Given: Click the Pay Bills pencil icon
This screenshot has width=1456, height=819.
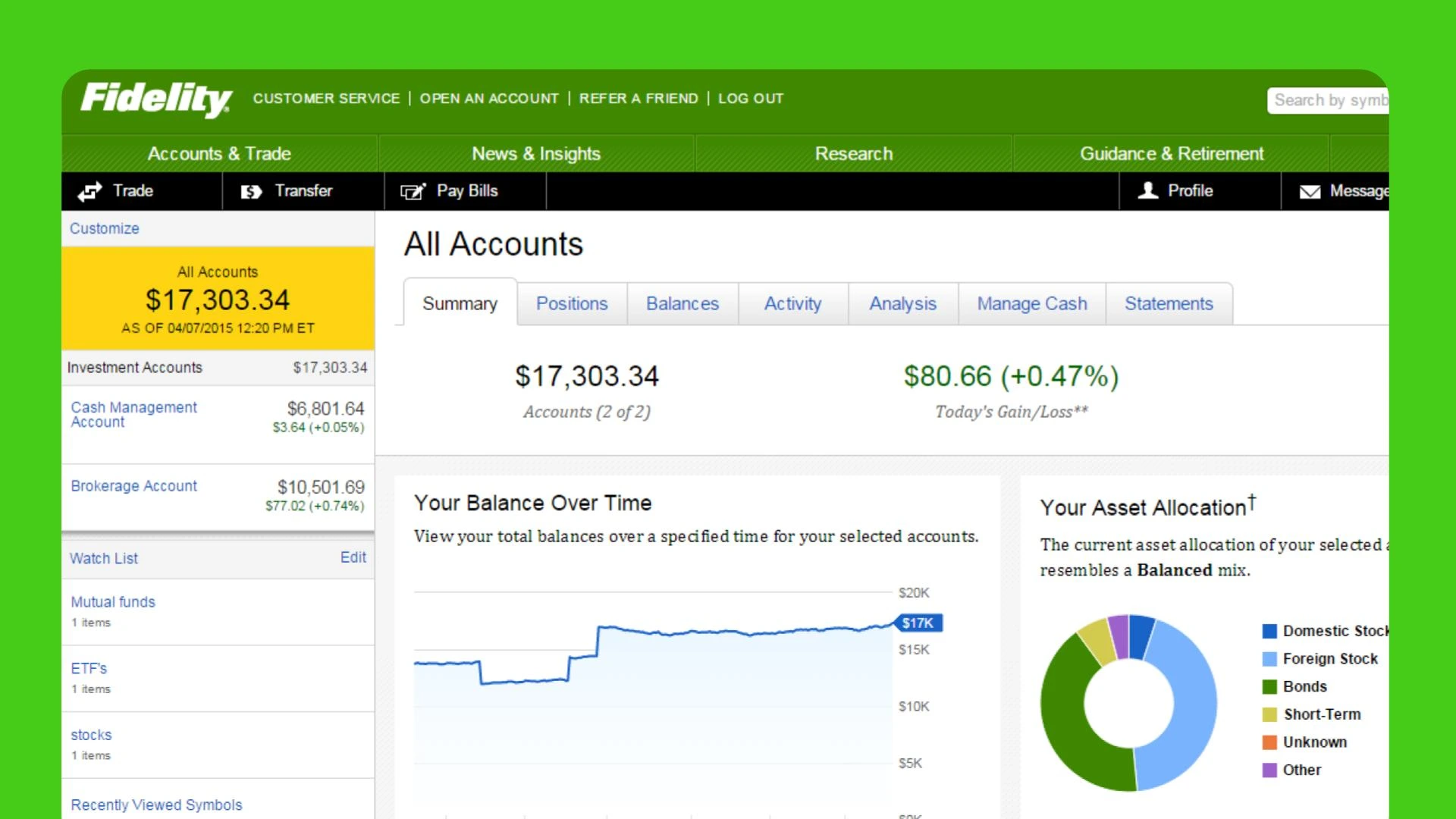Looking at the screenshot, I should coord(413,192).
